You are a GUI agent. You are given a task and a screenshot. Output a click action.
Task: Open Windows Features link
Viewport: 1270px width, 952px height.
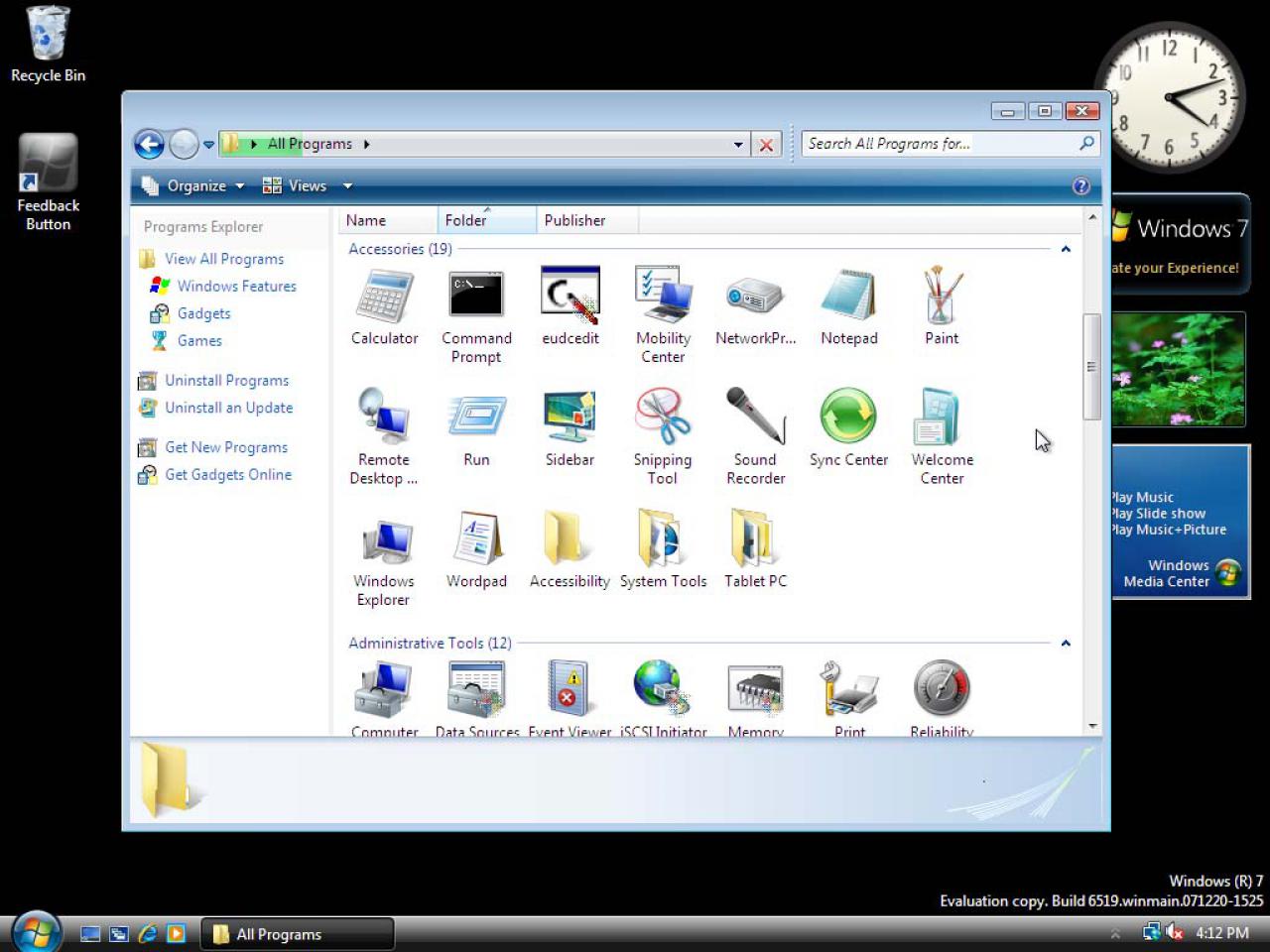[237, 286]
